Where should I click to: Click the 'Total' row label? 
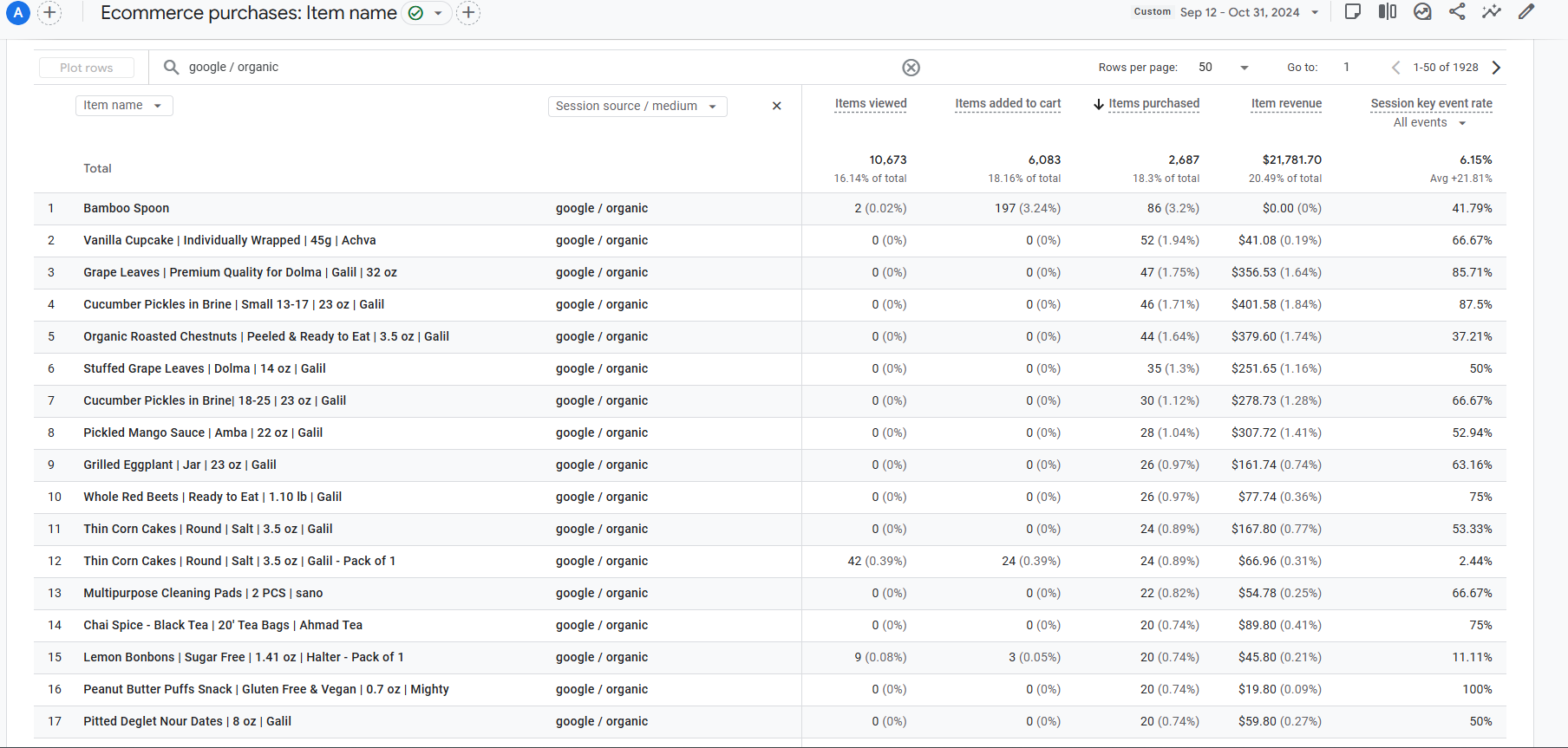97,169
